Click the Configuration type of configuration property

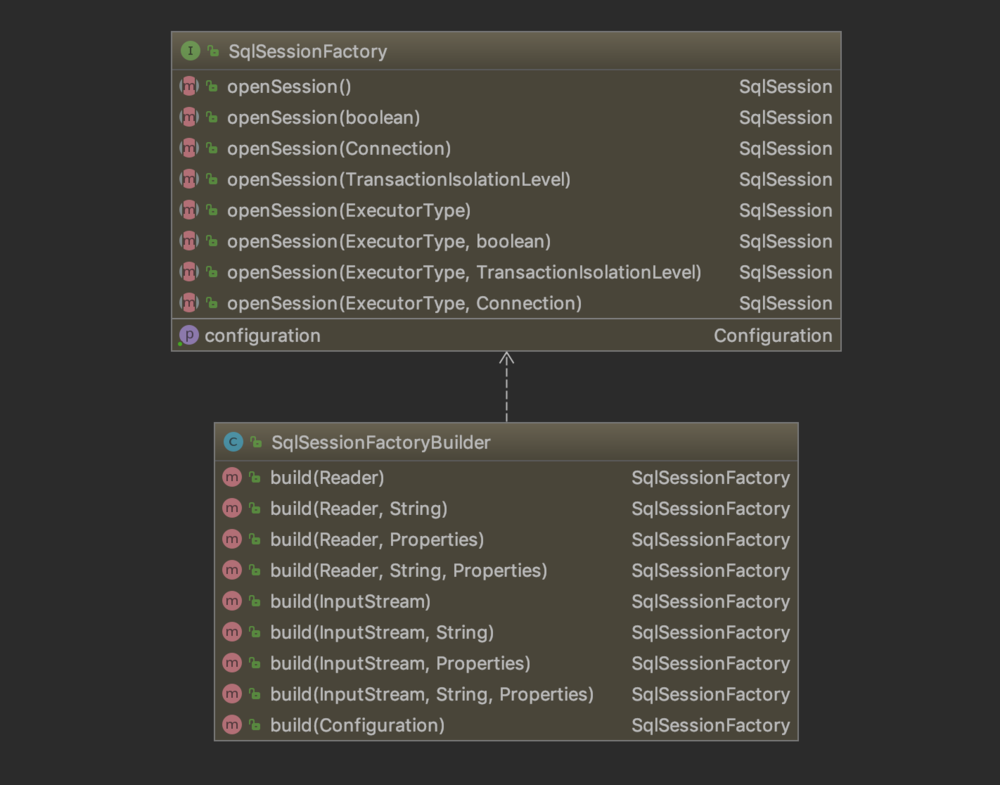[x=772, y=336]
